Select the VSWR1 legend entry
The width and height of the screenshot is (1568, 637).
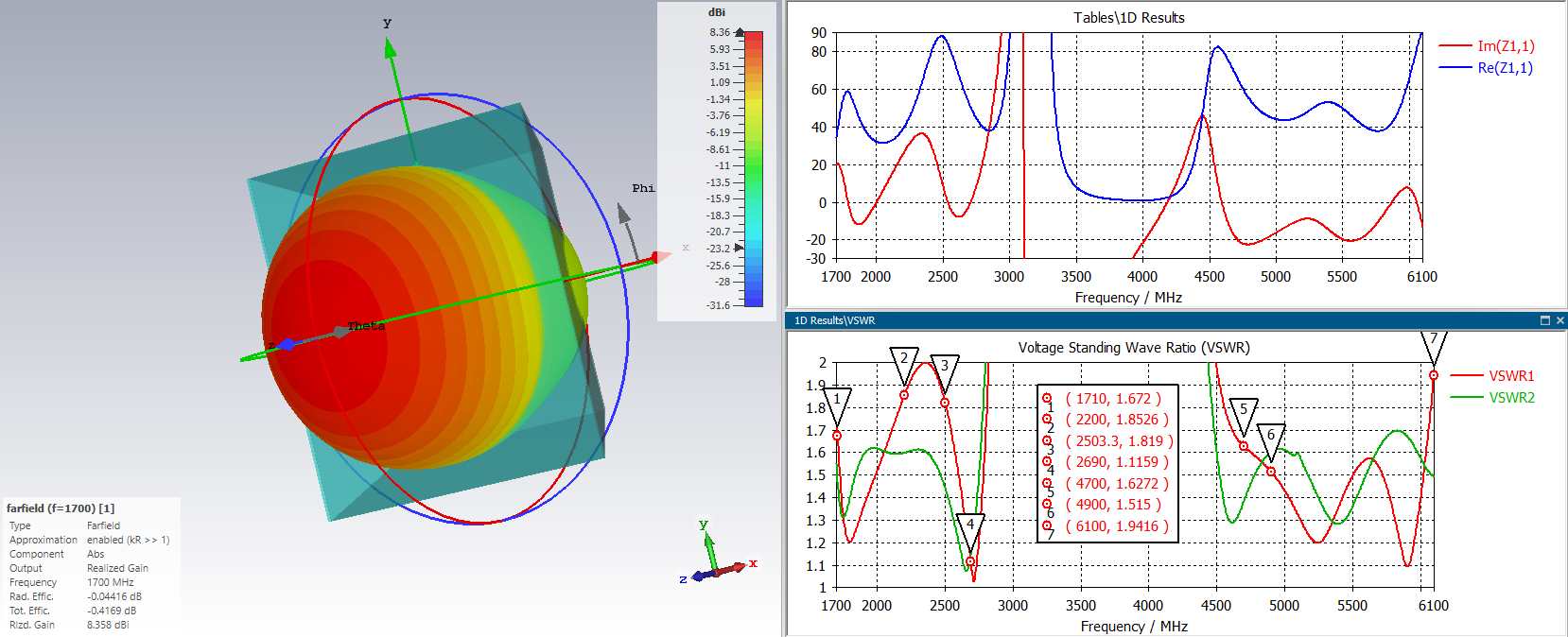1493,375
